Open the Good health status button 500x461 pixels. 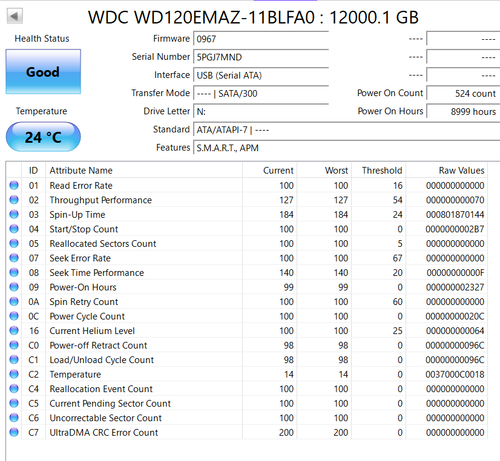point(43,72)
